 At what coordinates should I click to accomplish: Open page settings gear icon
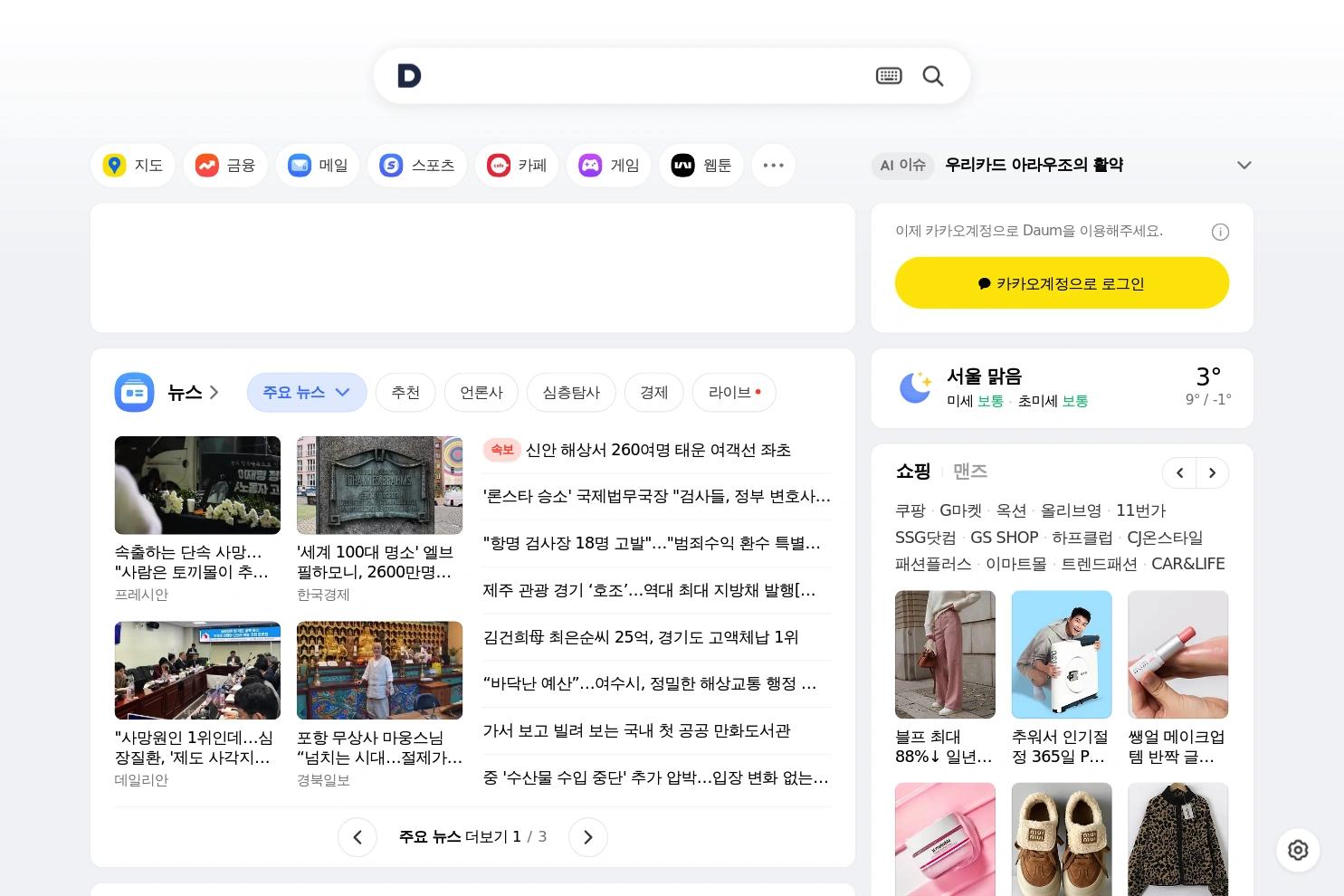(1298, 850)
